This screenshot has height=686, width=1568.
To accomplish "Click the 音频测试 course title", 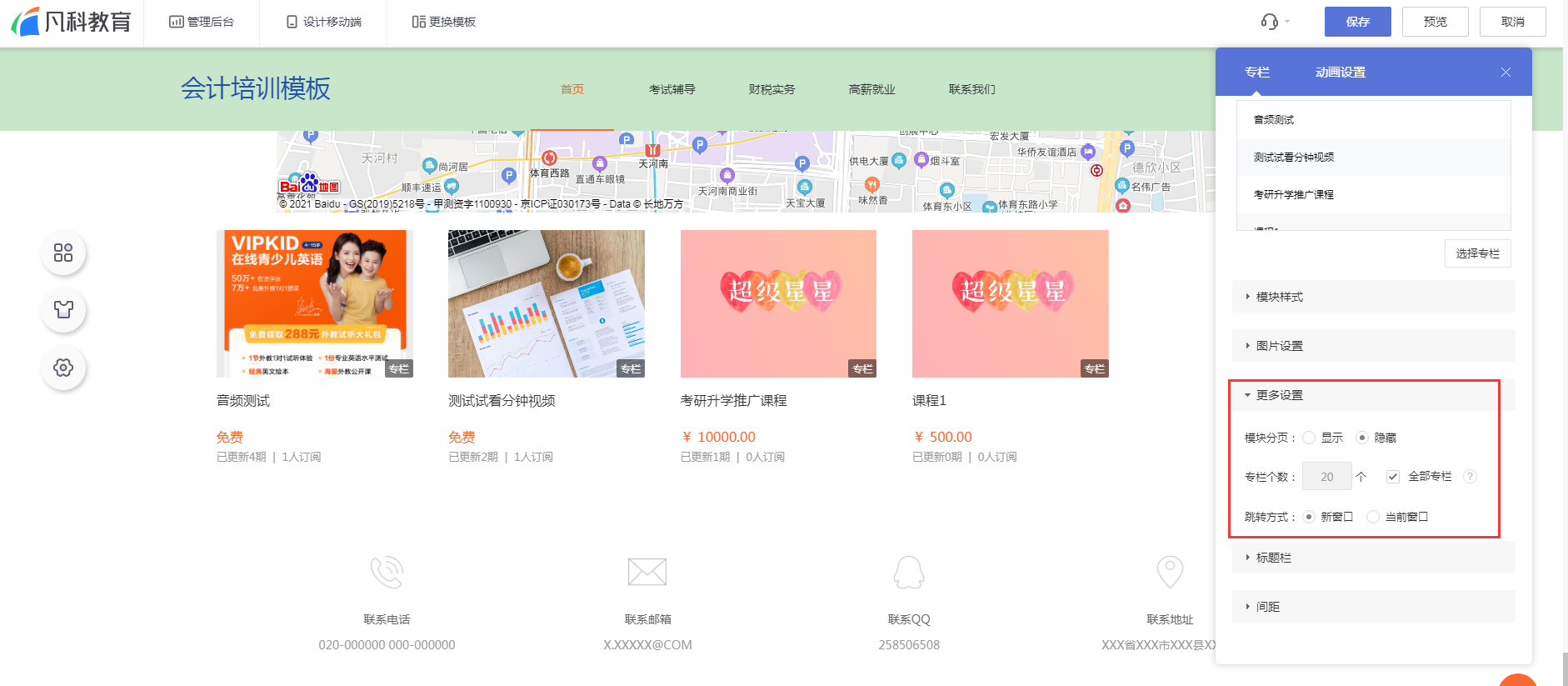I will tap(243, 401).
